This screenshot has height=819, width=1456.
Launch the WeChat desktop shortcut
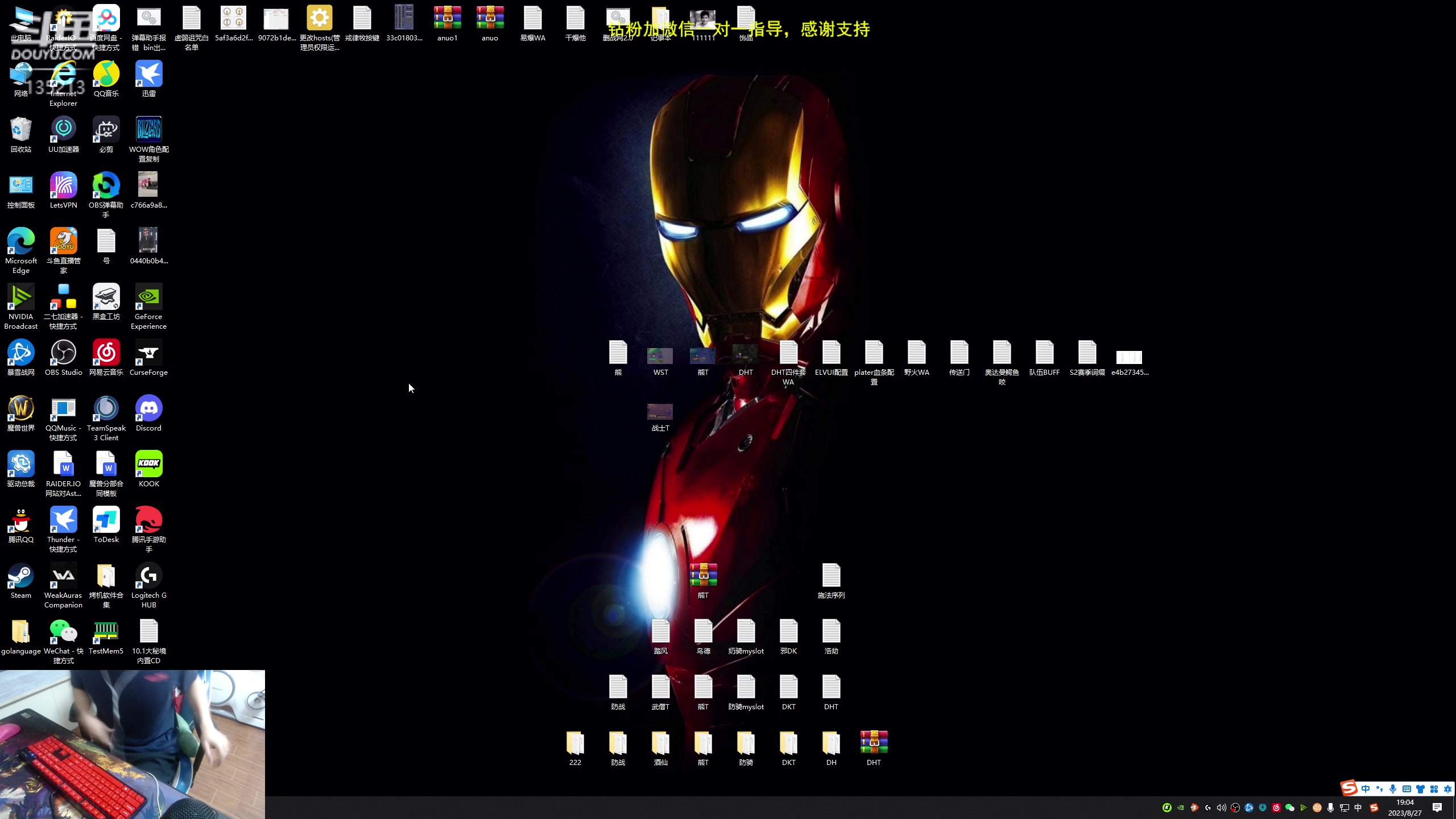coord(64,642)
